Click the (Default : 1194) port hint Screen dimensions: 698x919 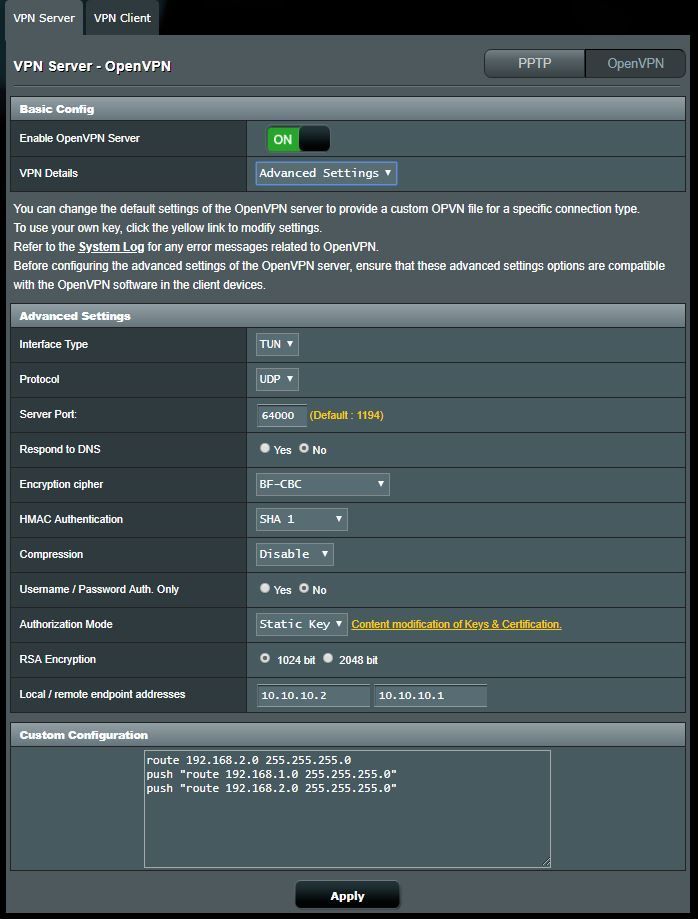point(346,415)
